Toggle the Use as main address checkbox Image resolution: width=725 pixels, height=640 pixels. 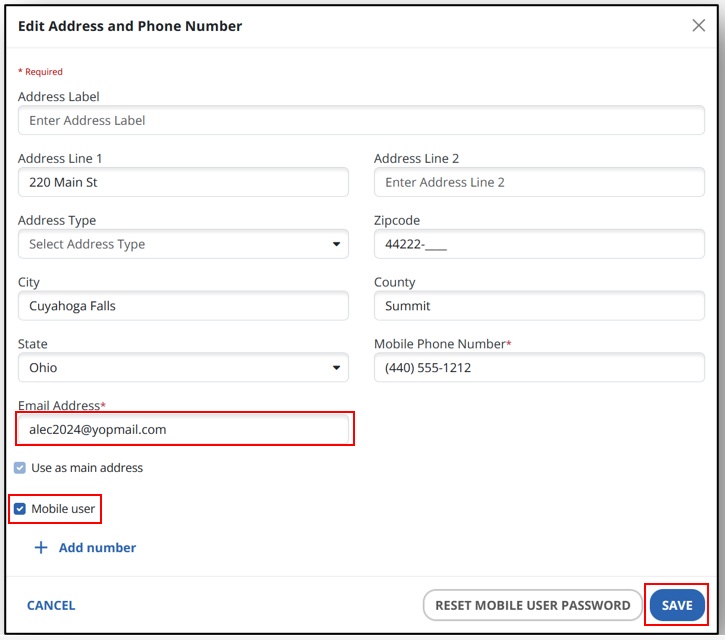coord(20,468)
